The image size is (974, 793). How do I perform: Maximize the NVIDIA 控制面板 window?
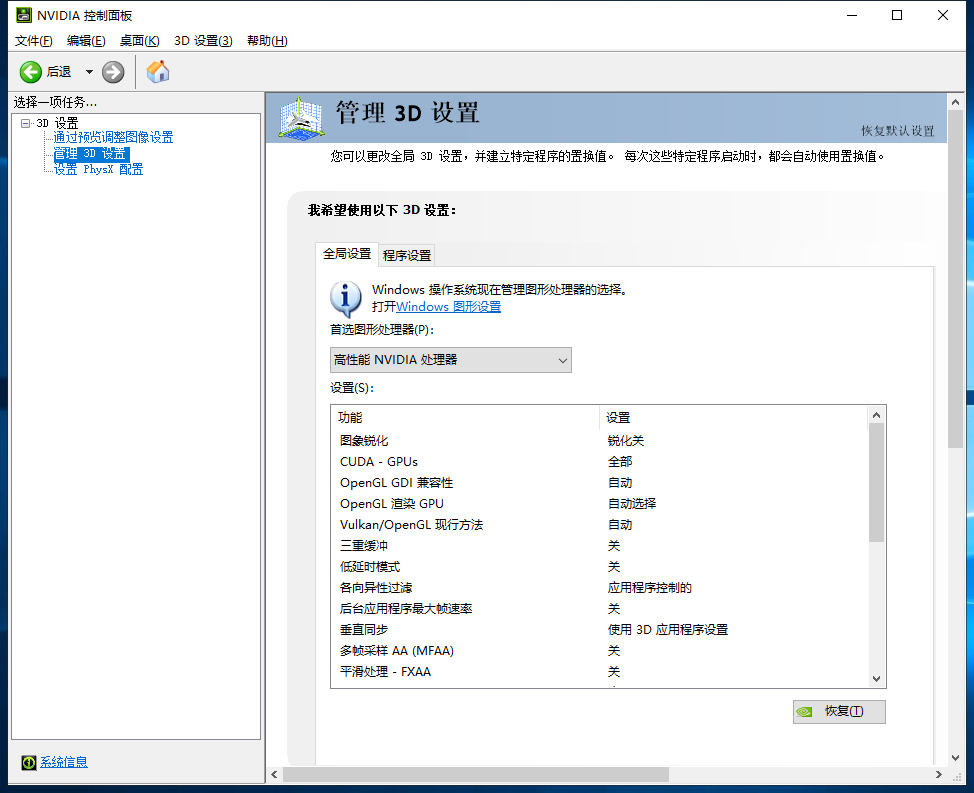pos(897,15)
